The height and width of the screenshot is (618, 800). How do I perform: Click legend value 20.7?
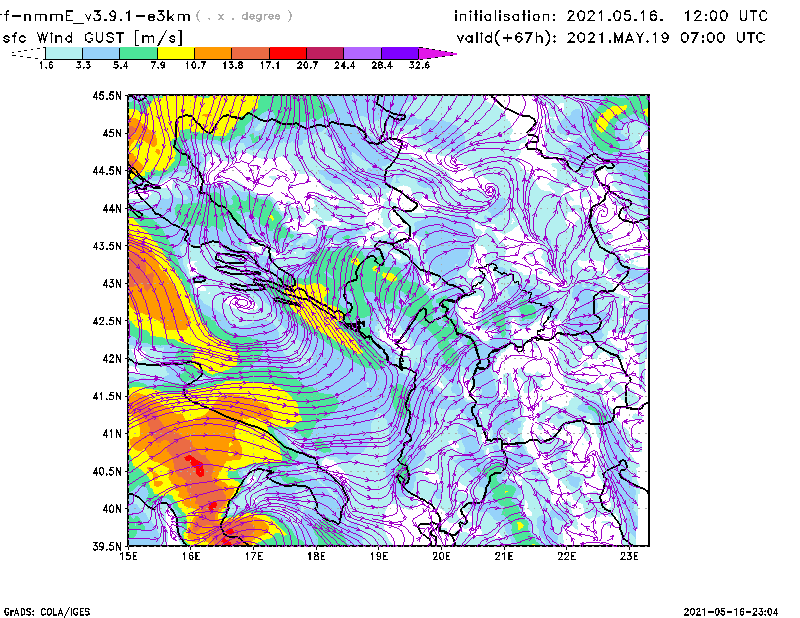307,65
